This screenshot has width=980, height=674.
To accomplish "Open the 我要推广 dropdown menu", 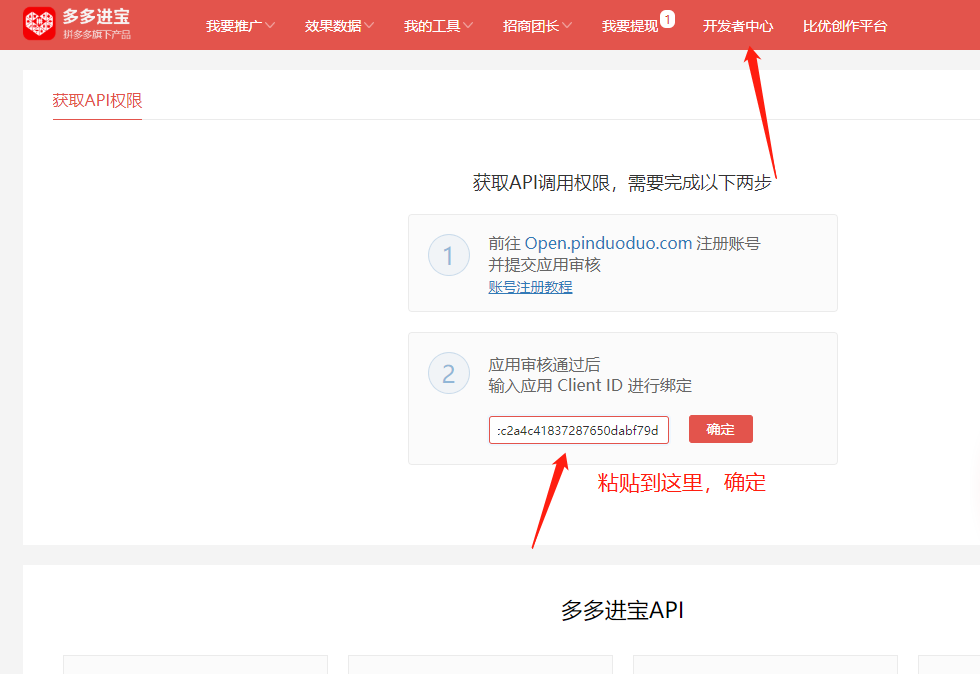I will pos(240,26).
